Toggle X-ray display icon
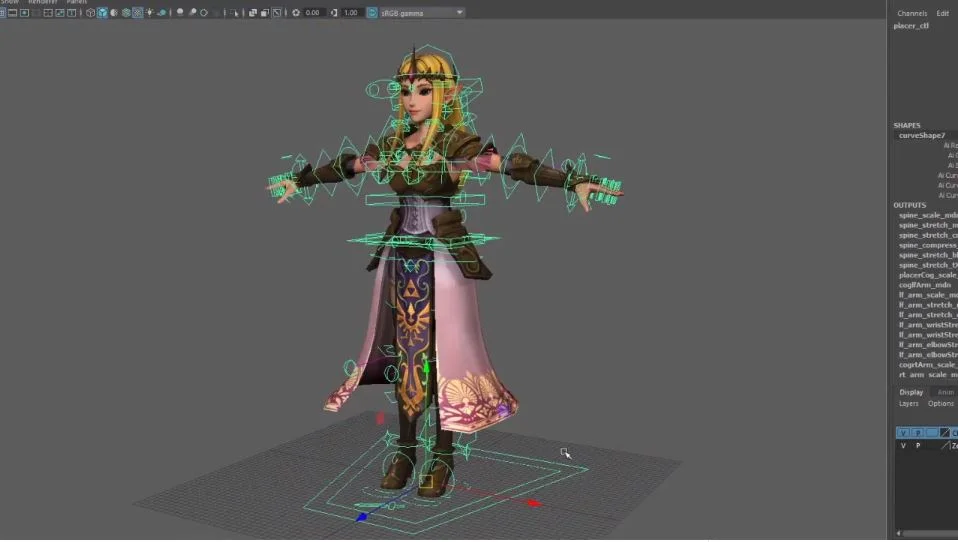This screenshot has width=958, height=542. coord(252,13)
